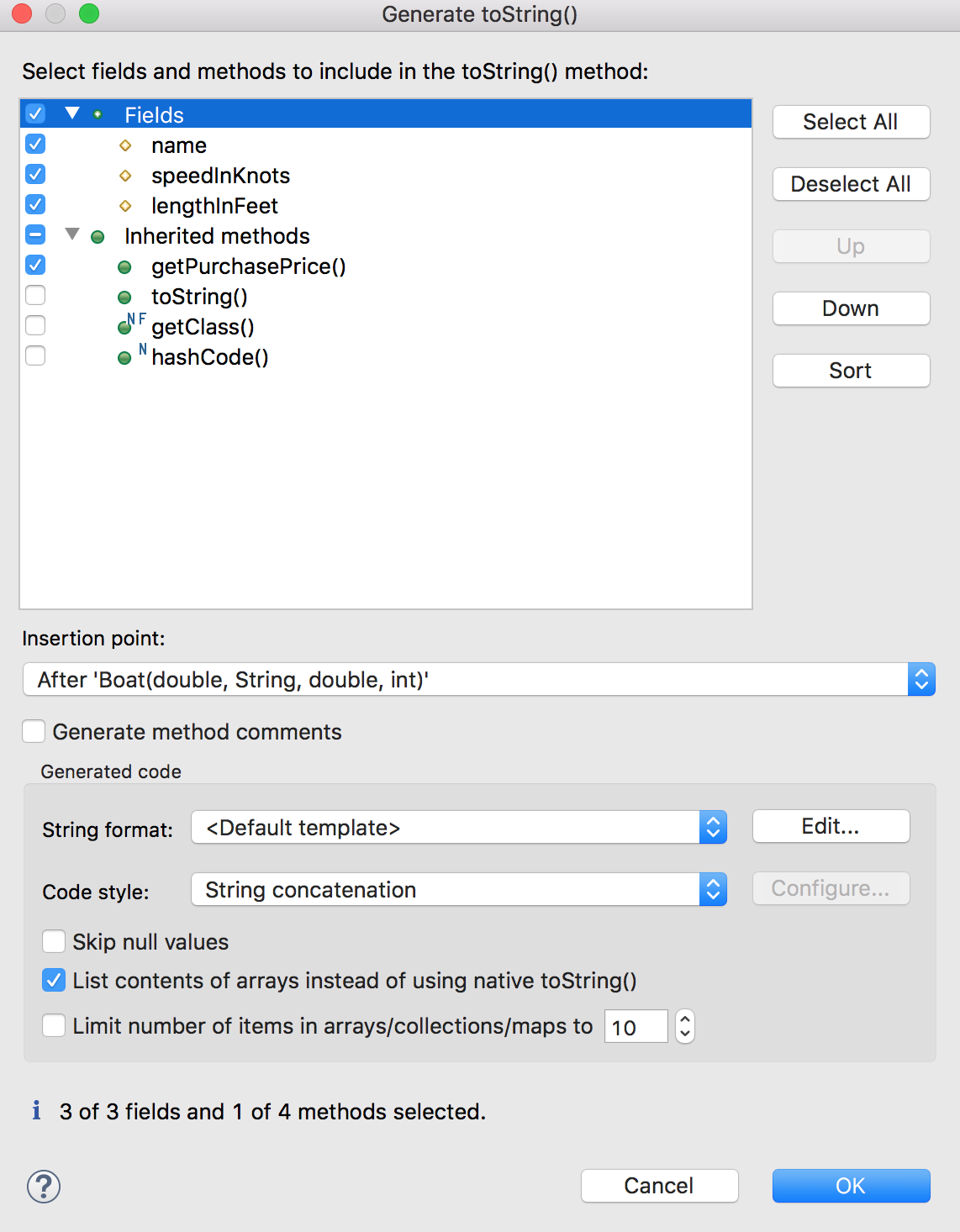Increment the array items limit stepper
The image size is (960, 1232).
tap(684, 1019)
